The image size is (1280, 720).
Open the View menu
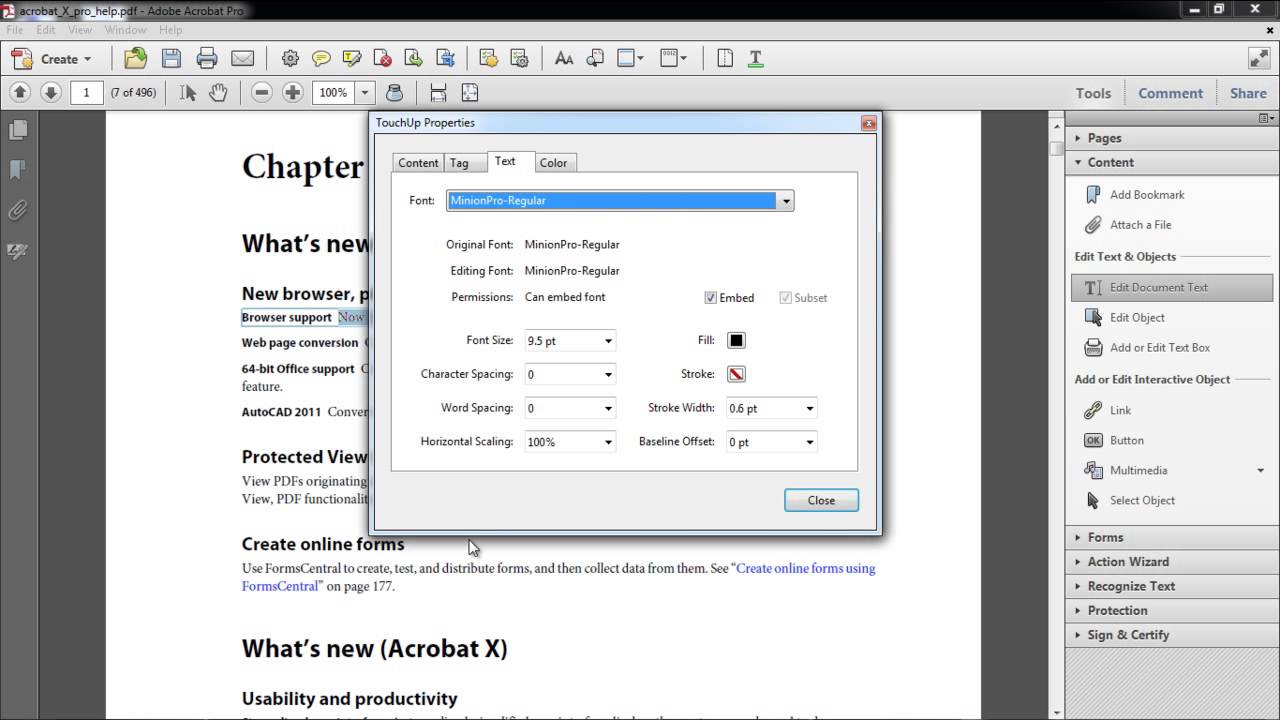(80, 30)
